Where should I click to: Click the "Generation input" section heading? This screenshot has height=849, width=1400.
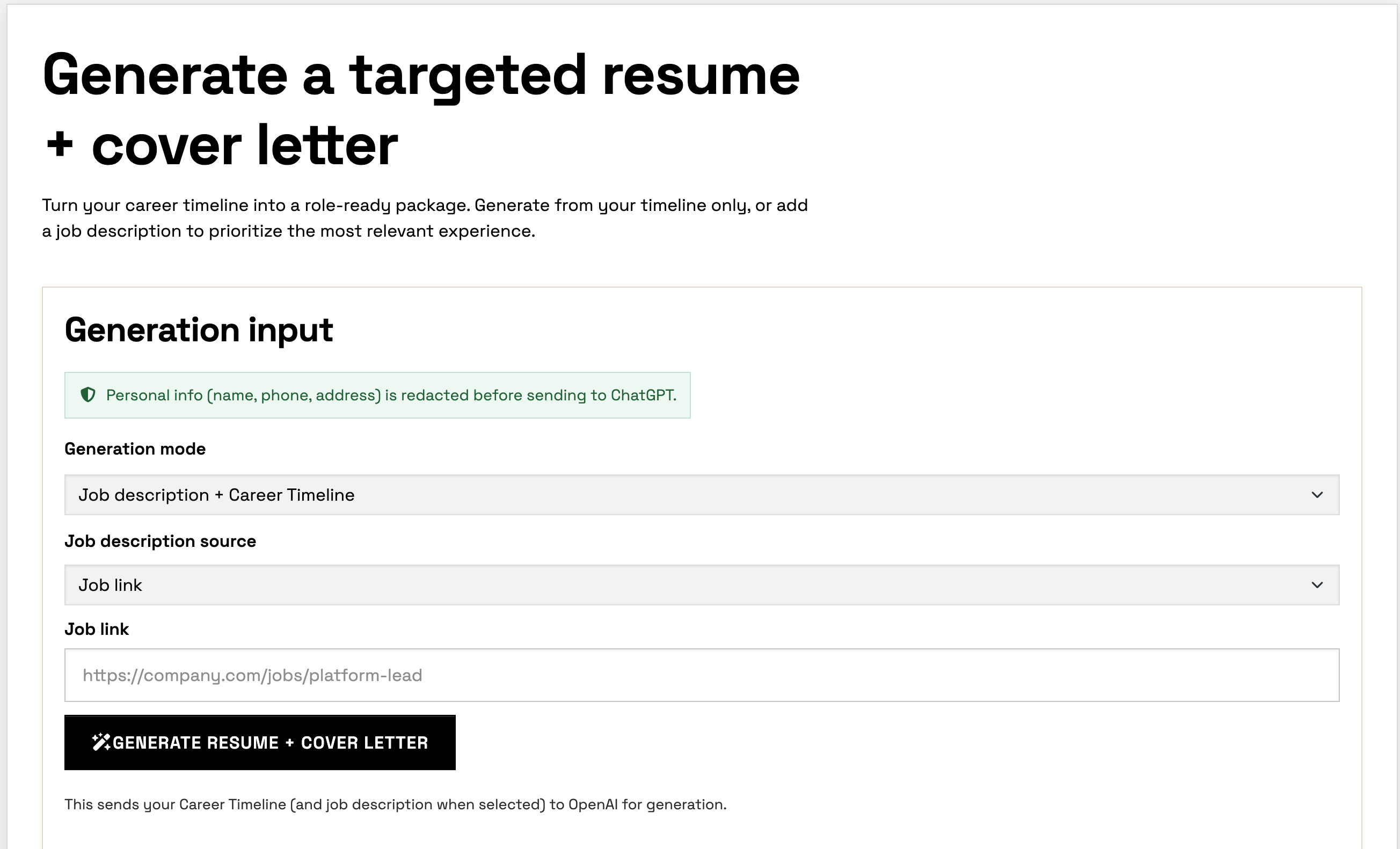[198, 330]
